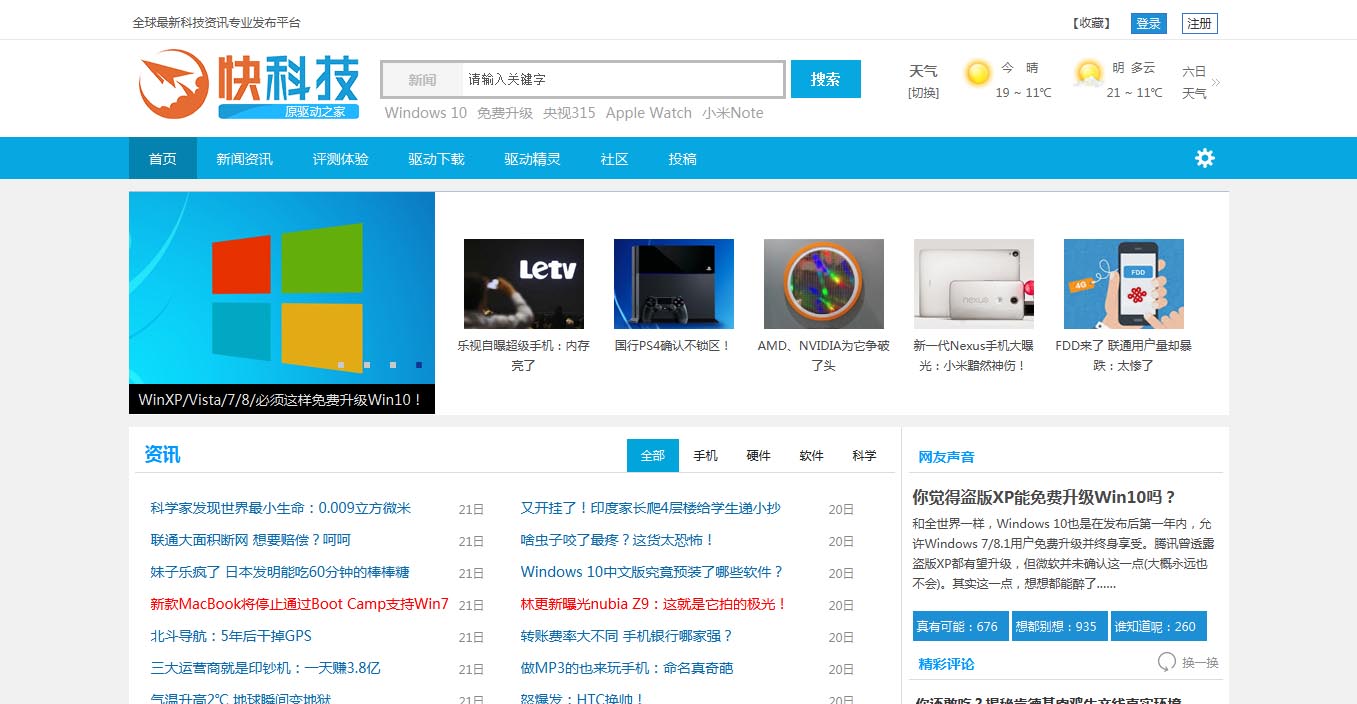Click the 登录 login button
This screenshot has height=704, width=1357.
(x=1148, y=24)
